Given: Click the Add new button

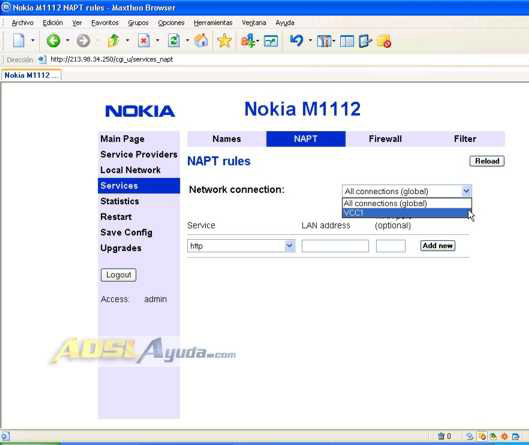Looking at the screenshot, I should [x=438, y=245].
